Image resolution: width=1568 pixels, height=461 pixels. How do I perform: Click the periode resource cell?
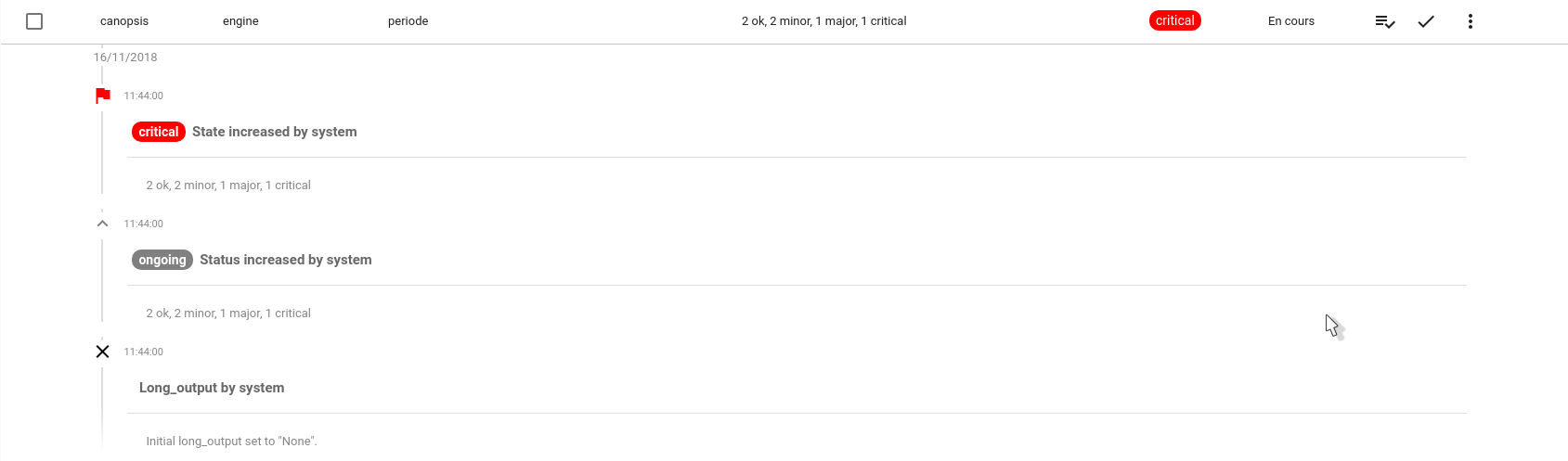pos(408,21)
